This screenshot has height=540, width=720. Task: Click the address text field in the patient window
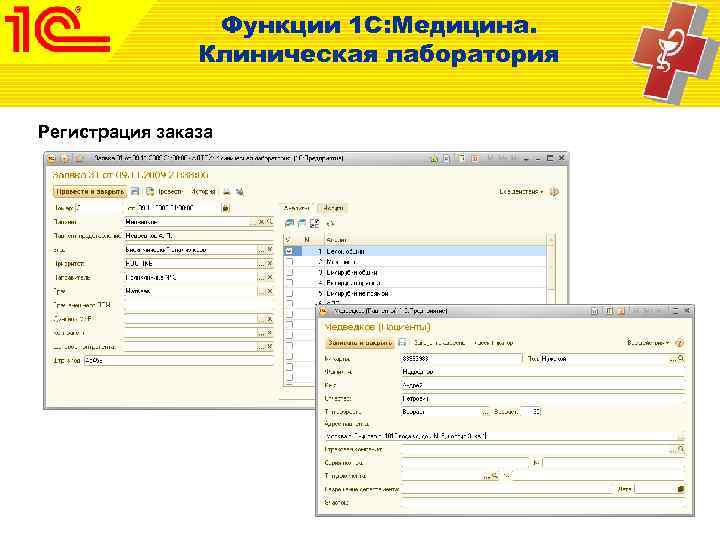coord(500,435)
